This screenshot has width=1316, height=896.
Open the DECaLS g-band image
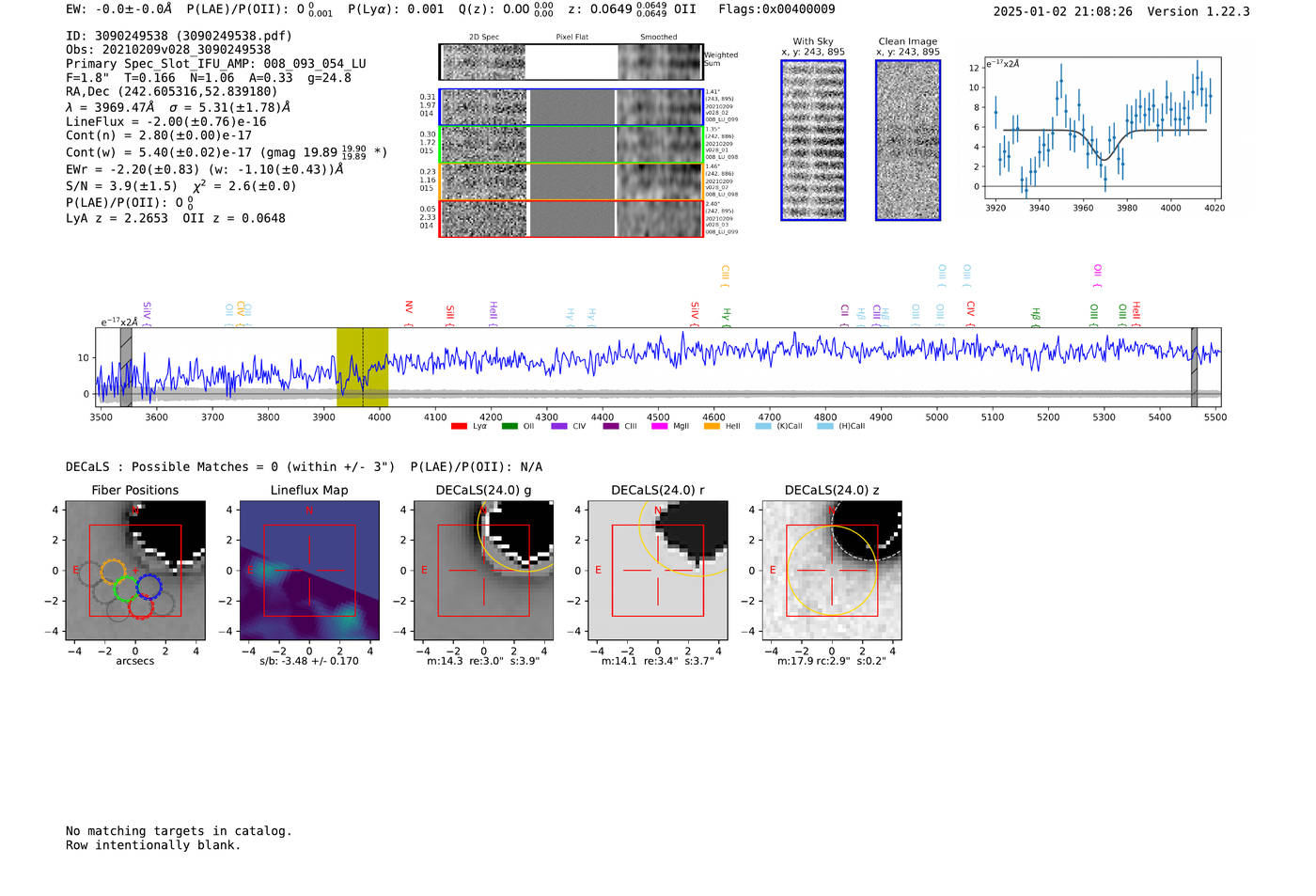(483, 570)
